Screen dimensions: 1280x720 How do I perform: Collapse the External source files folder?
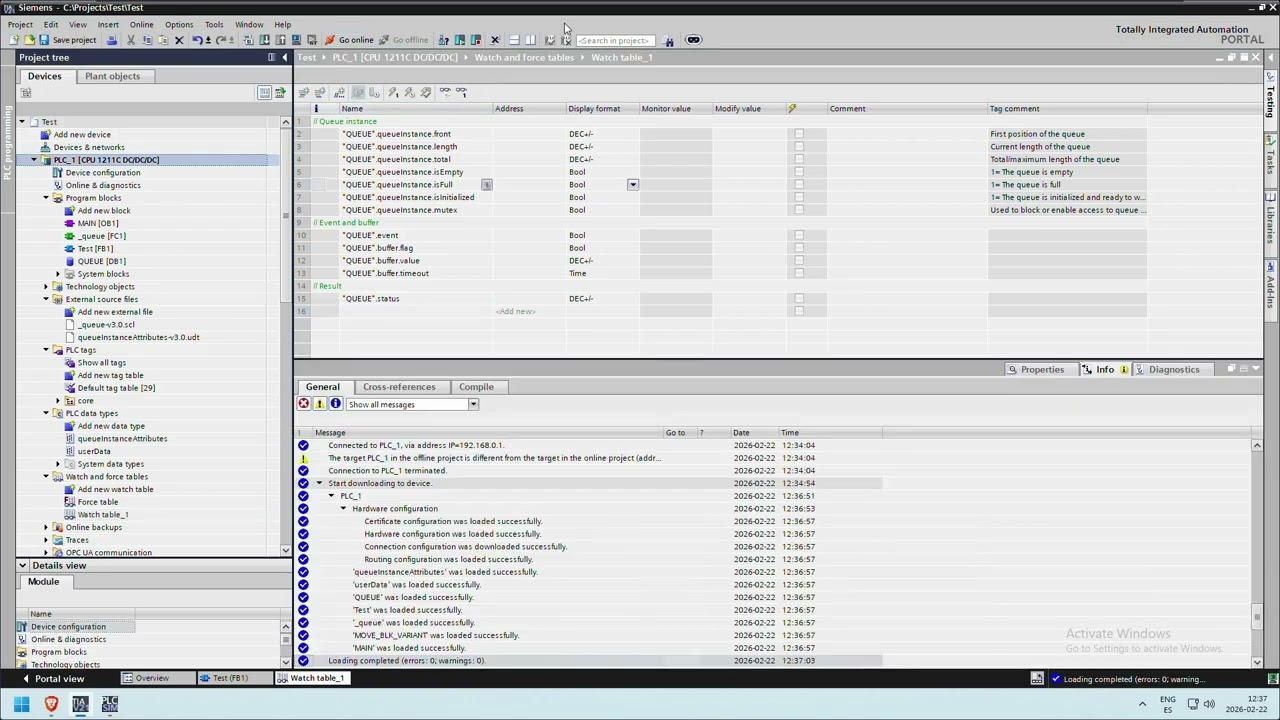pos(46,299)
